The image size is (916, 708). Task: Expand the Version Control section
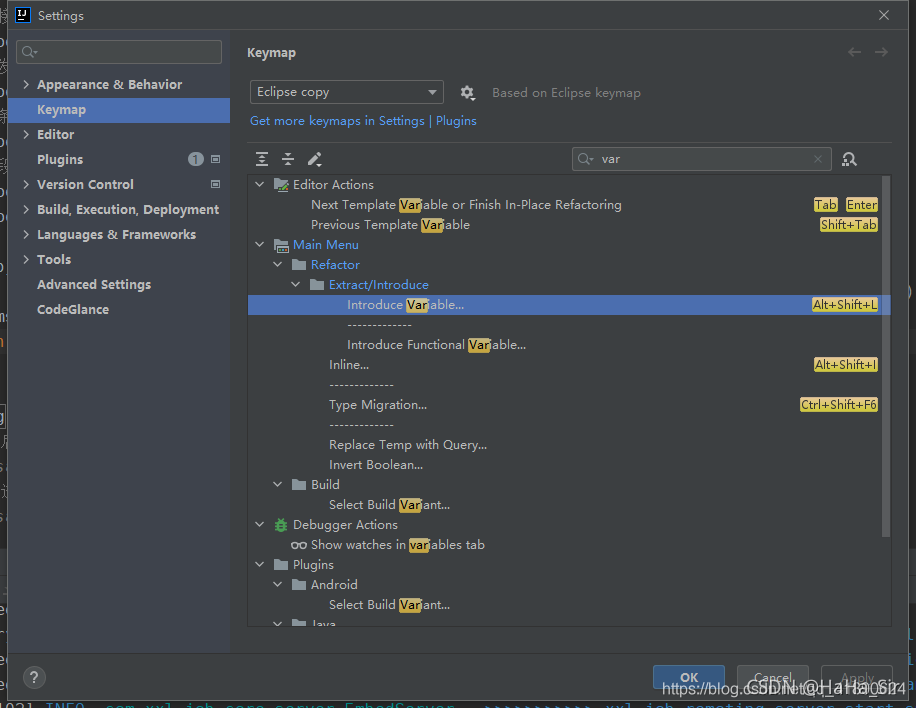pyautogui.click(x=26, y=184)
